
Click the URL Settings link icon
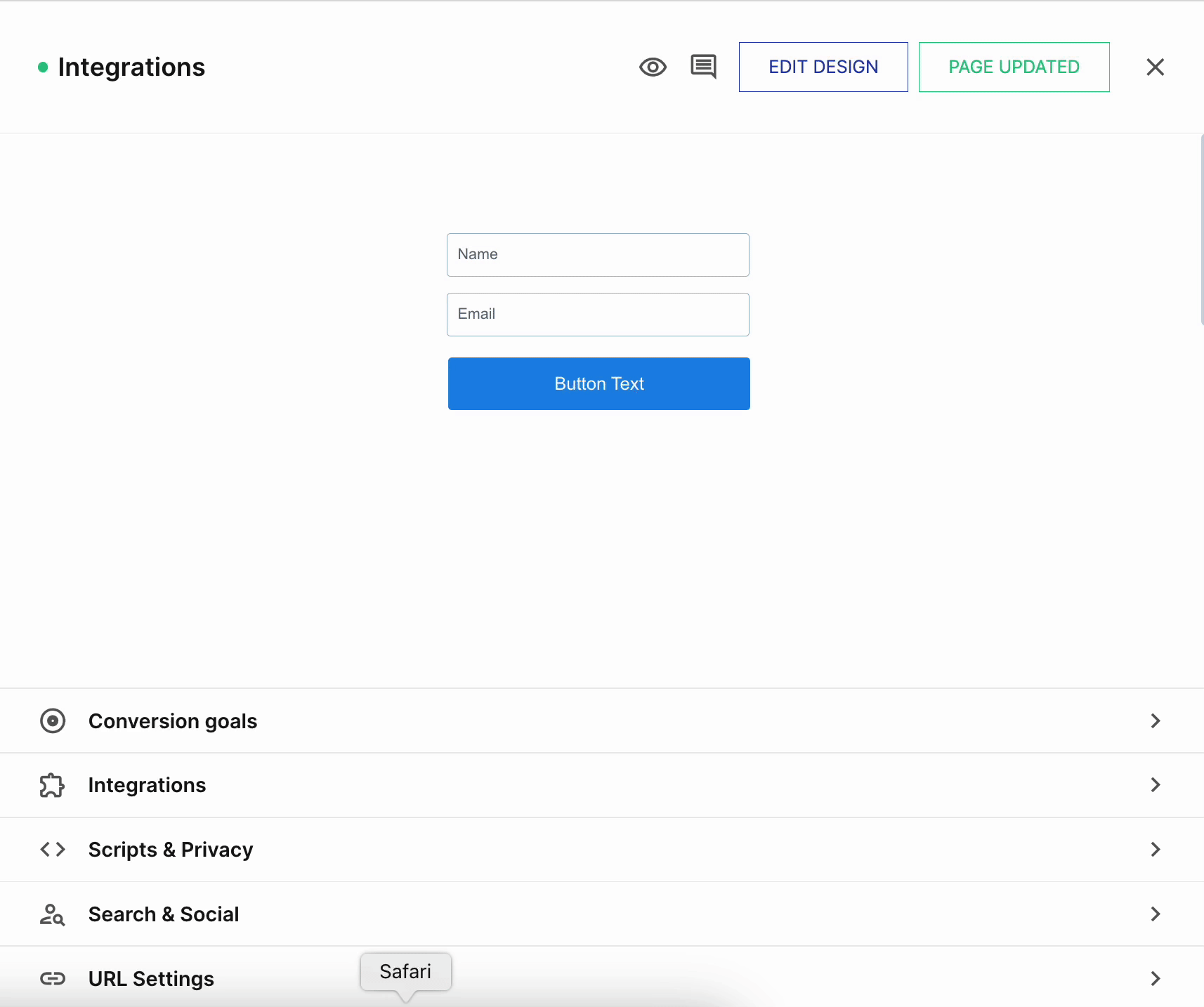(x=53, y=979)
